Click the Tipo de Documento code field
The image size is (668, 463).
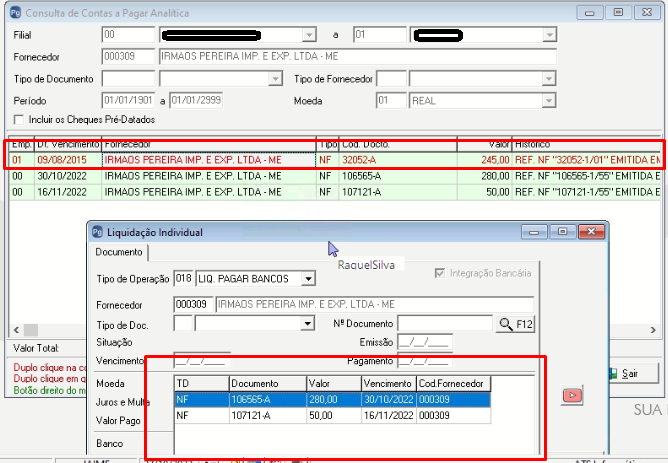tap(128, 79)
